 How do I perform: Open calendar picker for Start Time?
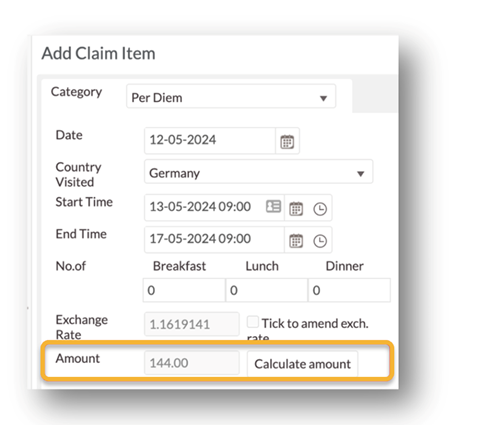[296, 209]
